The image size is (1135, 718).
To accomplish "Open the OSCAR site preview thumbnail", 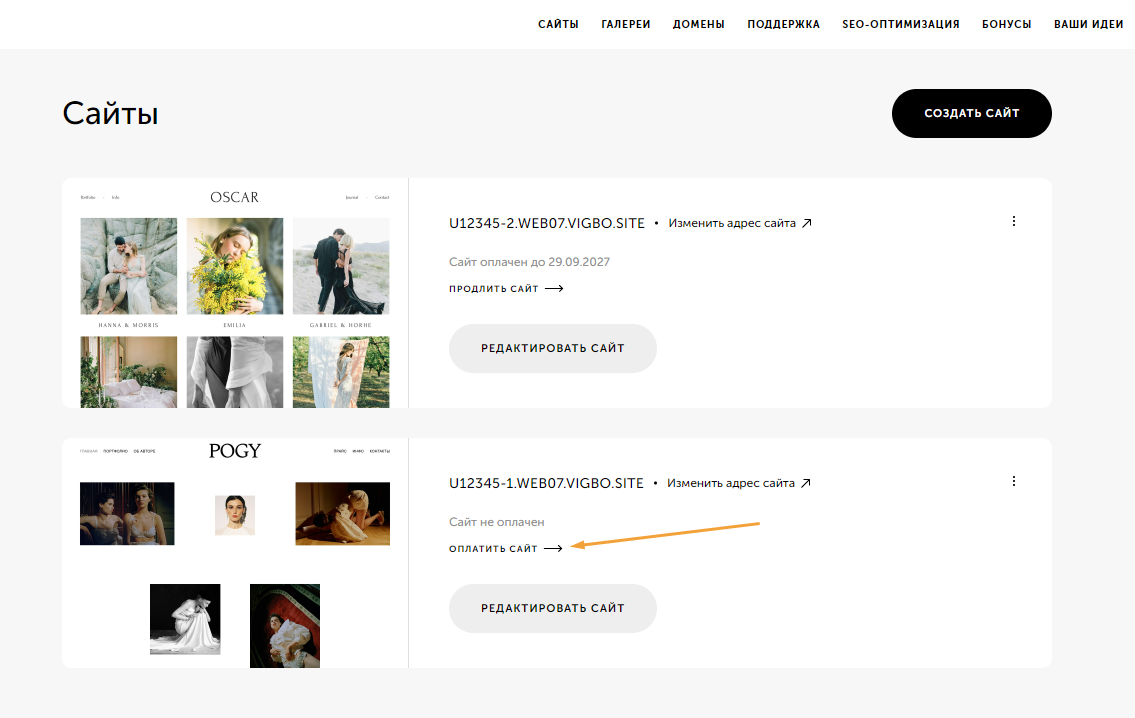I will pyautogui.click(x=235, y=293).
